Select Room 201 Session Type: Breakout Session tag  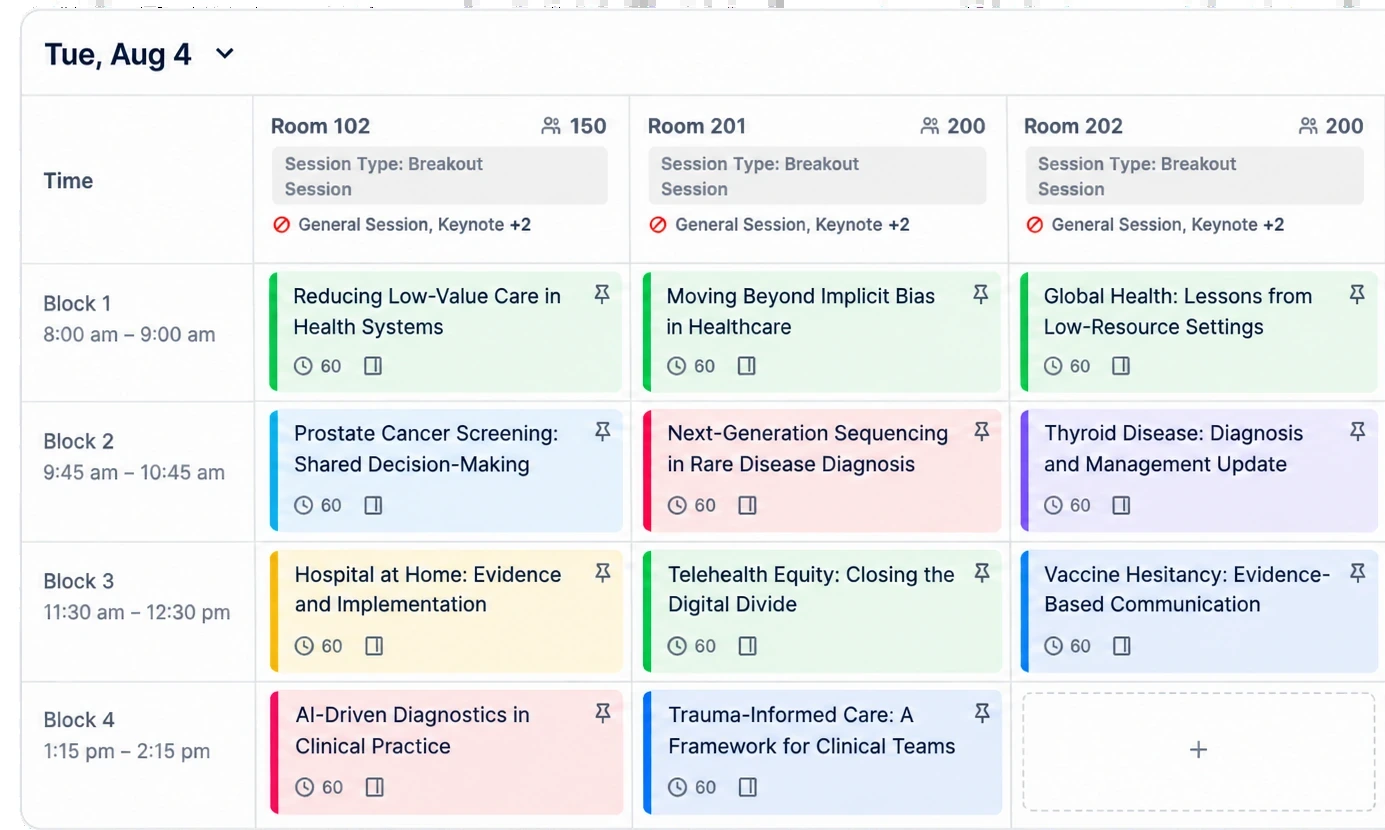pos(817,176)
